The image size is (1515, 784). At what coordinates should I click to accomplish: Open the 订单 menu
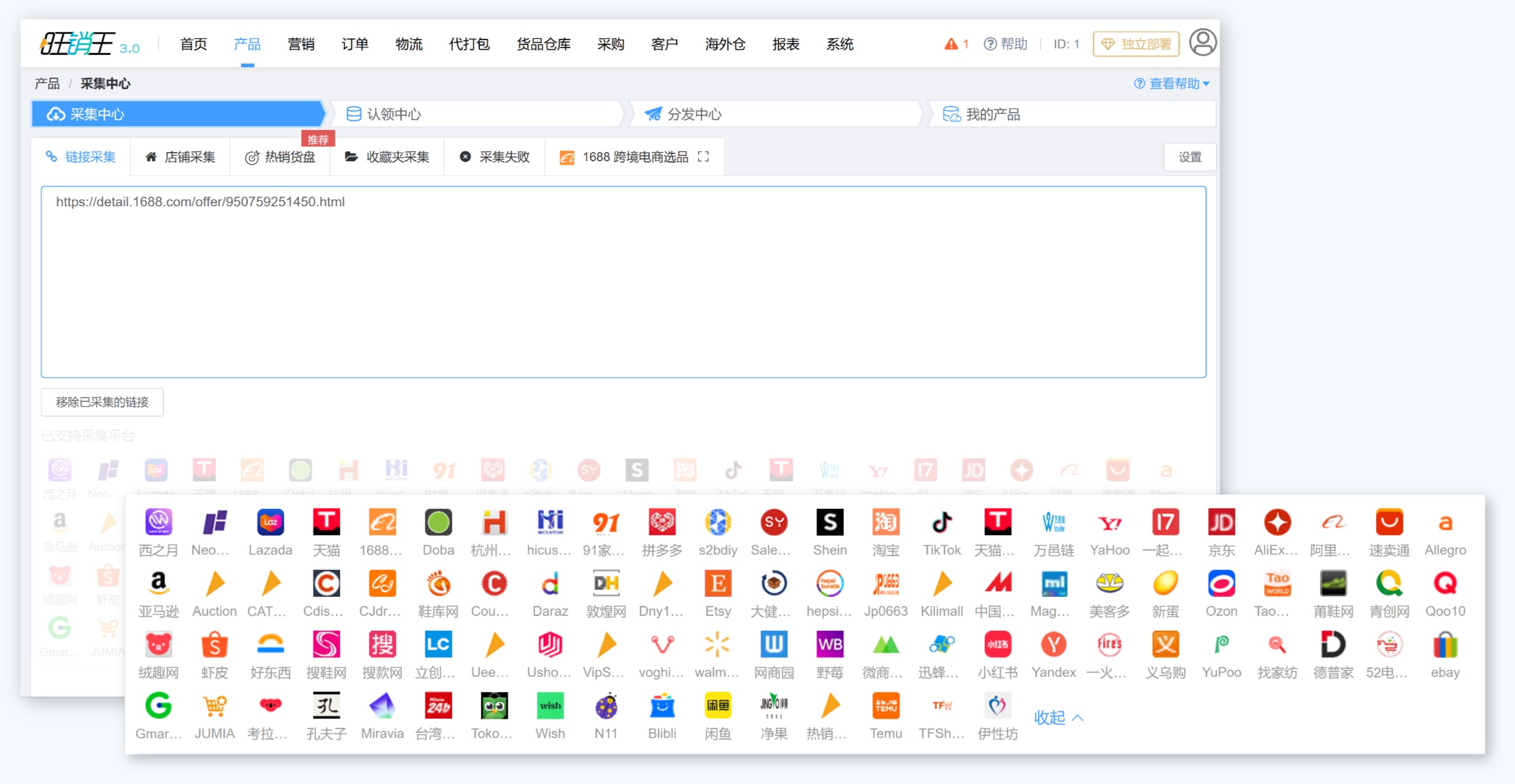click(x=355, y=44)
